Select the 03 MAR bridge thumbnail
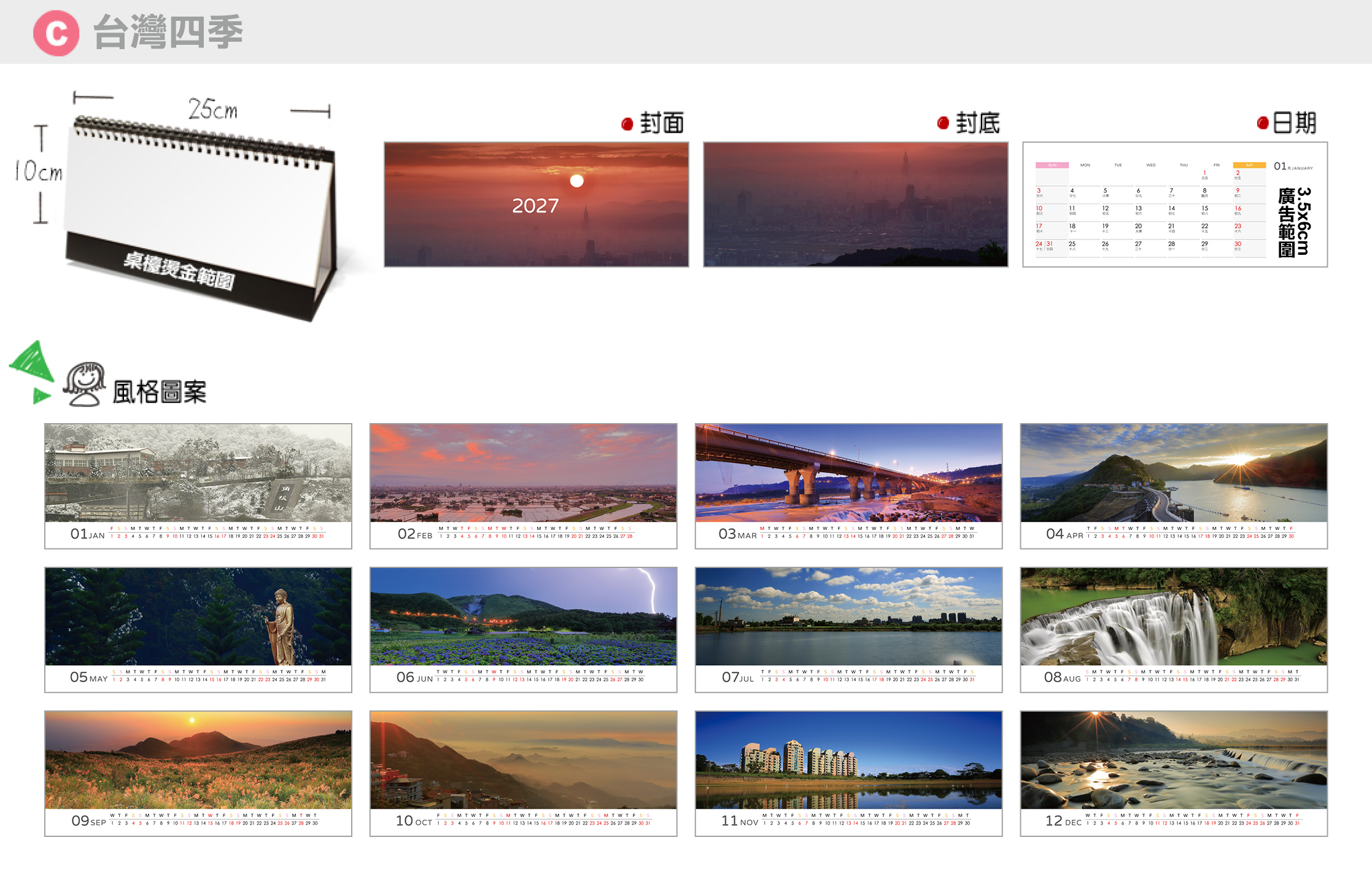Image resolution: width=1372 pixels, height=875 pixels. point(848,486)
